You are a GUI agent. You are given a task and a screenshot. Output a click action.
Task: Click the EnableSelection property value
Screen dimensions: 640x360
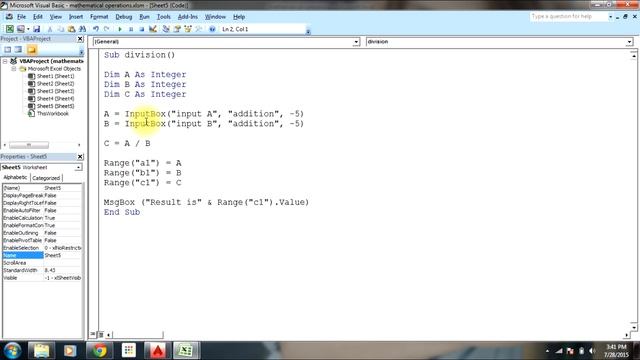pos(62,248)
